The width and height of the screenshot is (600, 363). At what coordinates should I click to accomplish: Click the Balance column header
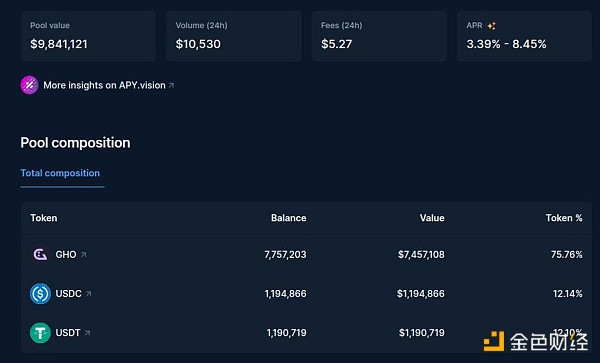pyautogui.click(x=289, y=218)
